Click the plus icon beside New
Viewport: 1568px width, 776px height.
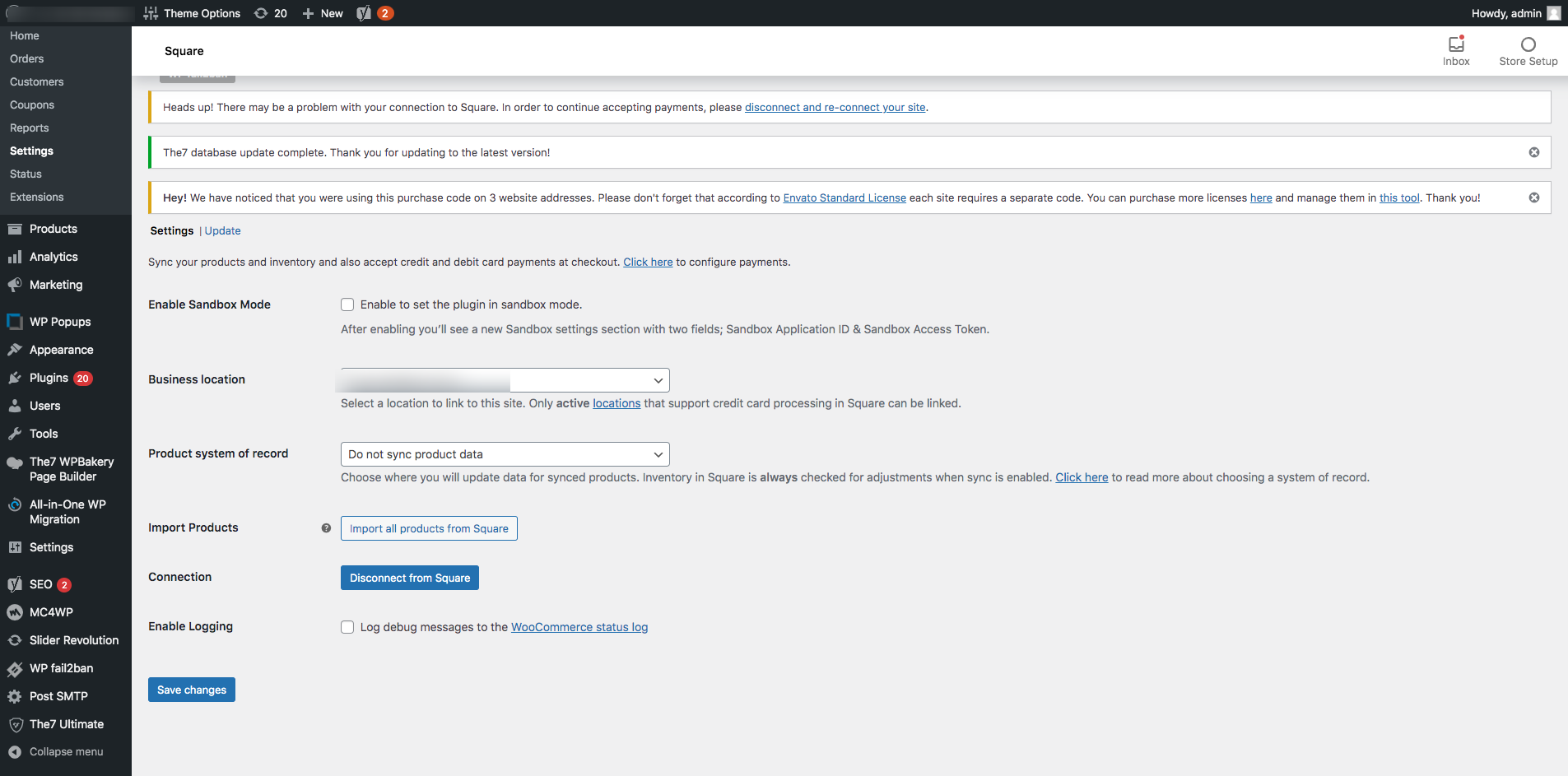tap(309, 13)
